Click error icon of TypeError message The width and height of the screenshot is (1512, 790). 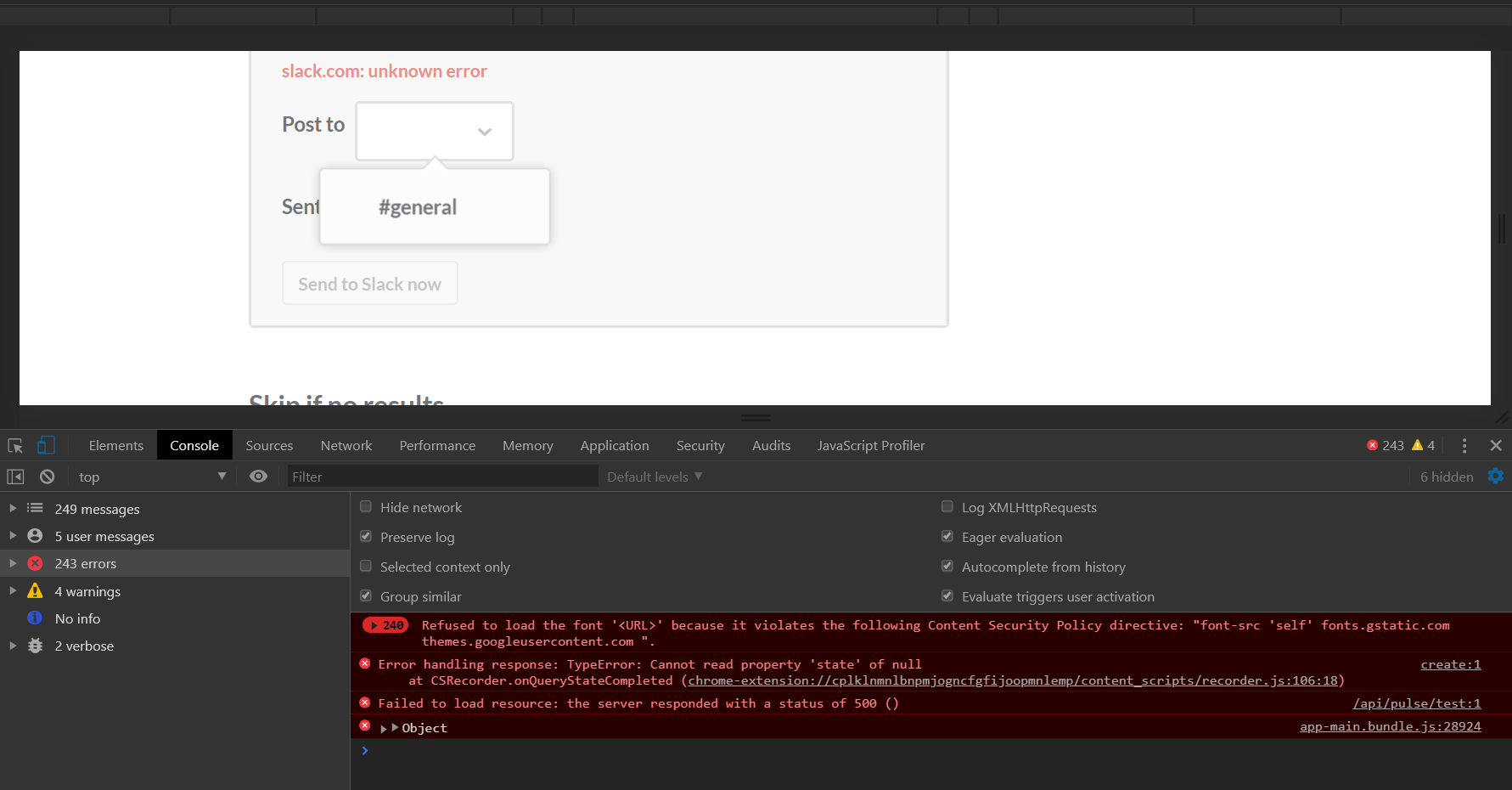coord(365,663)
